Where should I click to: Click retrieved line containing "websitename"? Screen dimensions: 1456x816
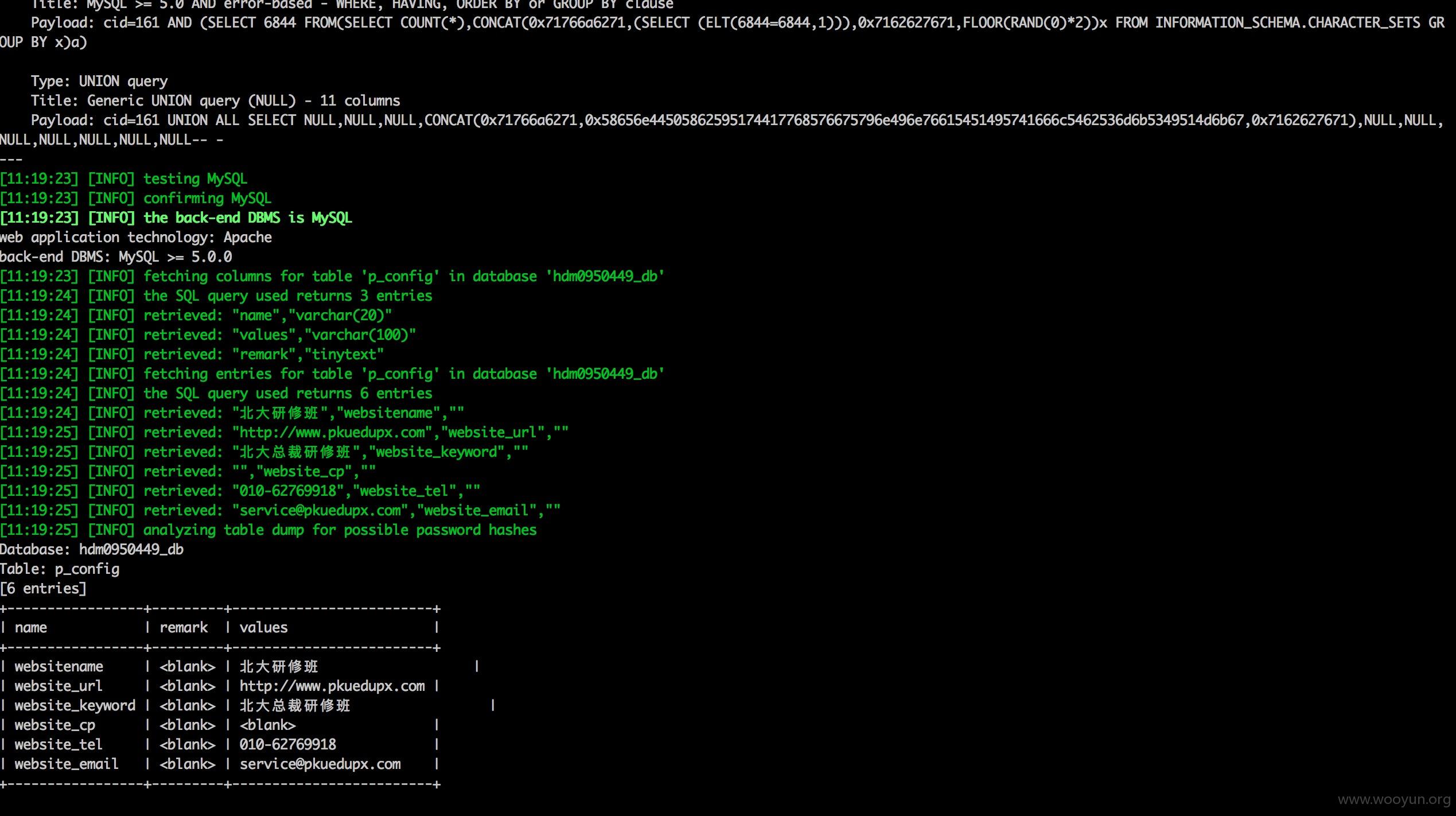(x=232, y=413)
